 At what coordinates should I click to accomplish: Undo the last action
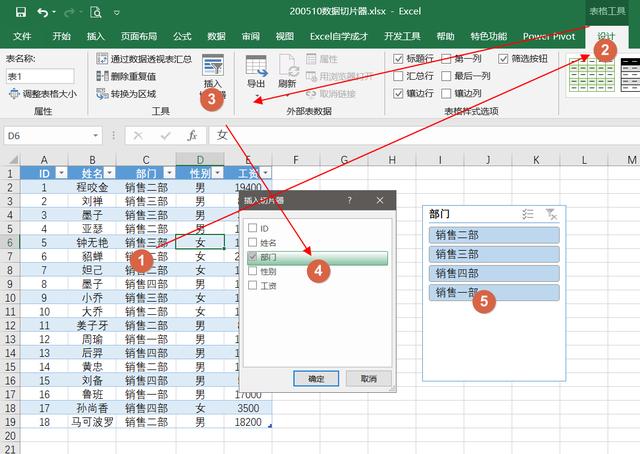click(x=42, y=12)
